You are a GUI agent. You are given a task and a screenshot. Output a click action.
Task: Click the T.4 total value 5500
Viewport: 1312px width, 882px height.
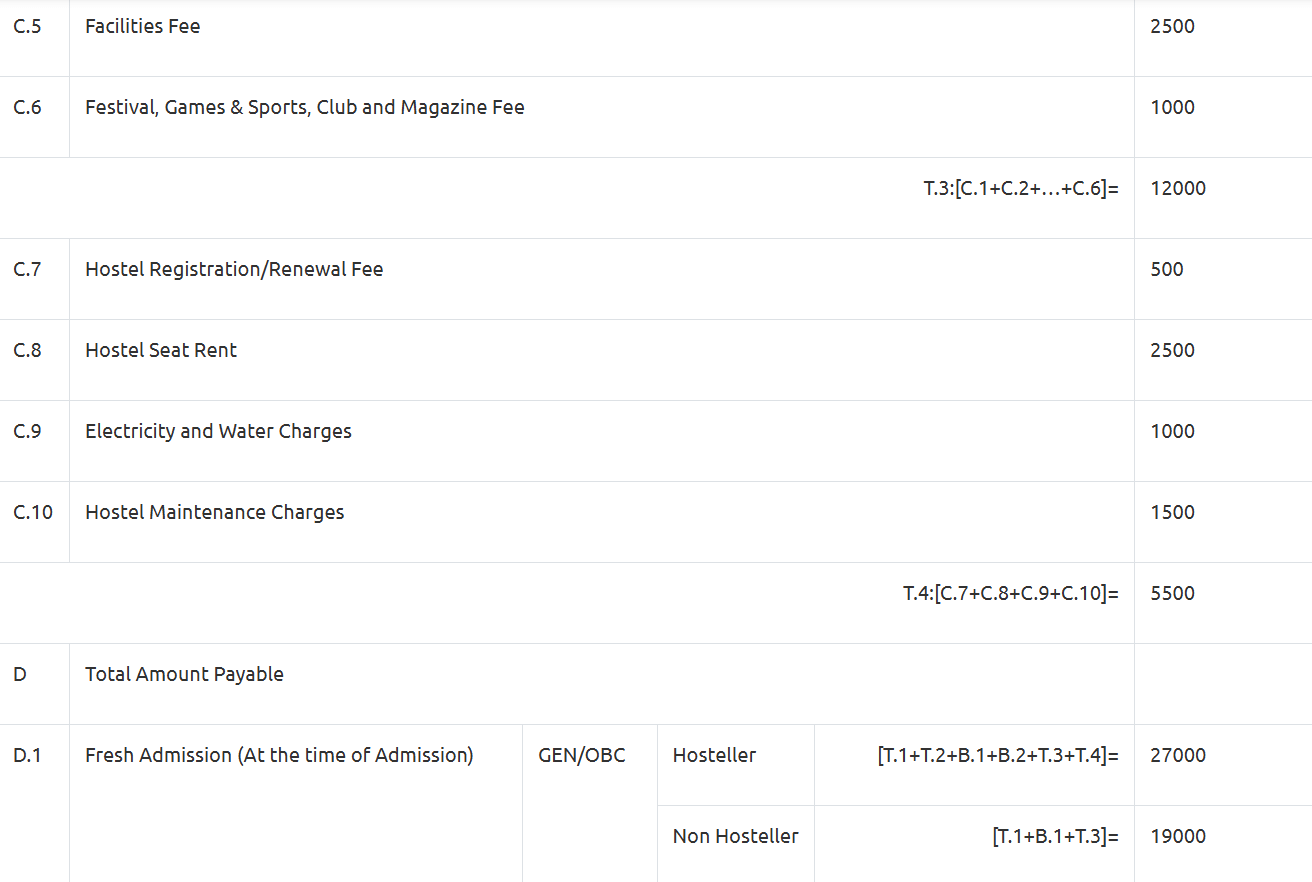(1172, 594)
